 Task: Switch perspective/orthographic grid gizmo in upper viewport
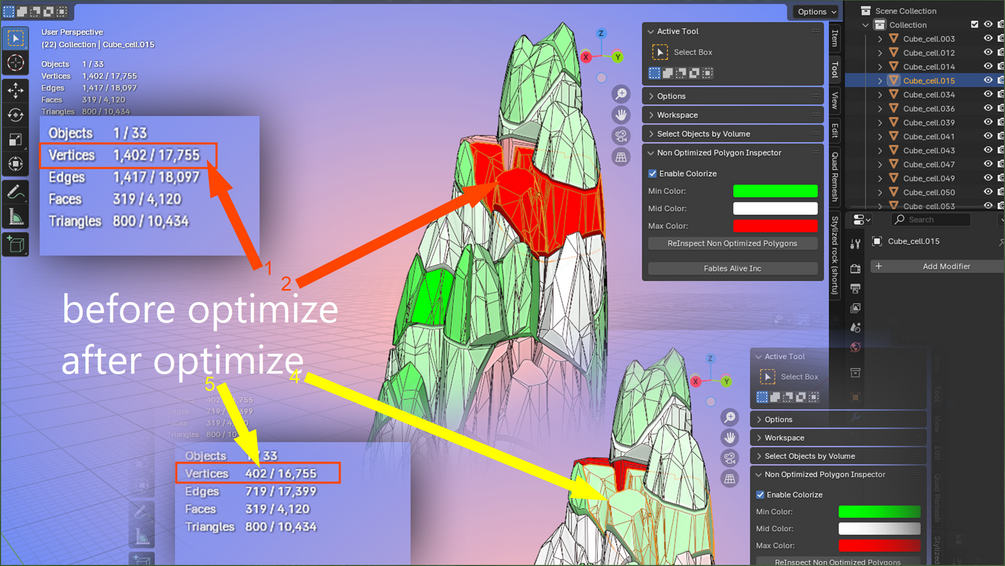(620, 156)
